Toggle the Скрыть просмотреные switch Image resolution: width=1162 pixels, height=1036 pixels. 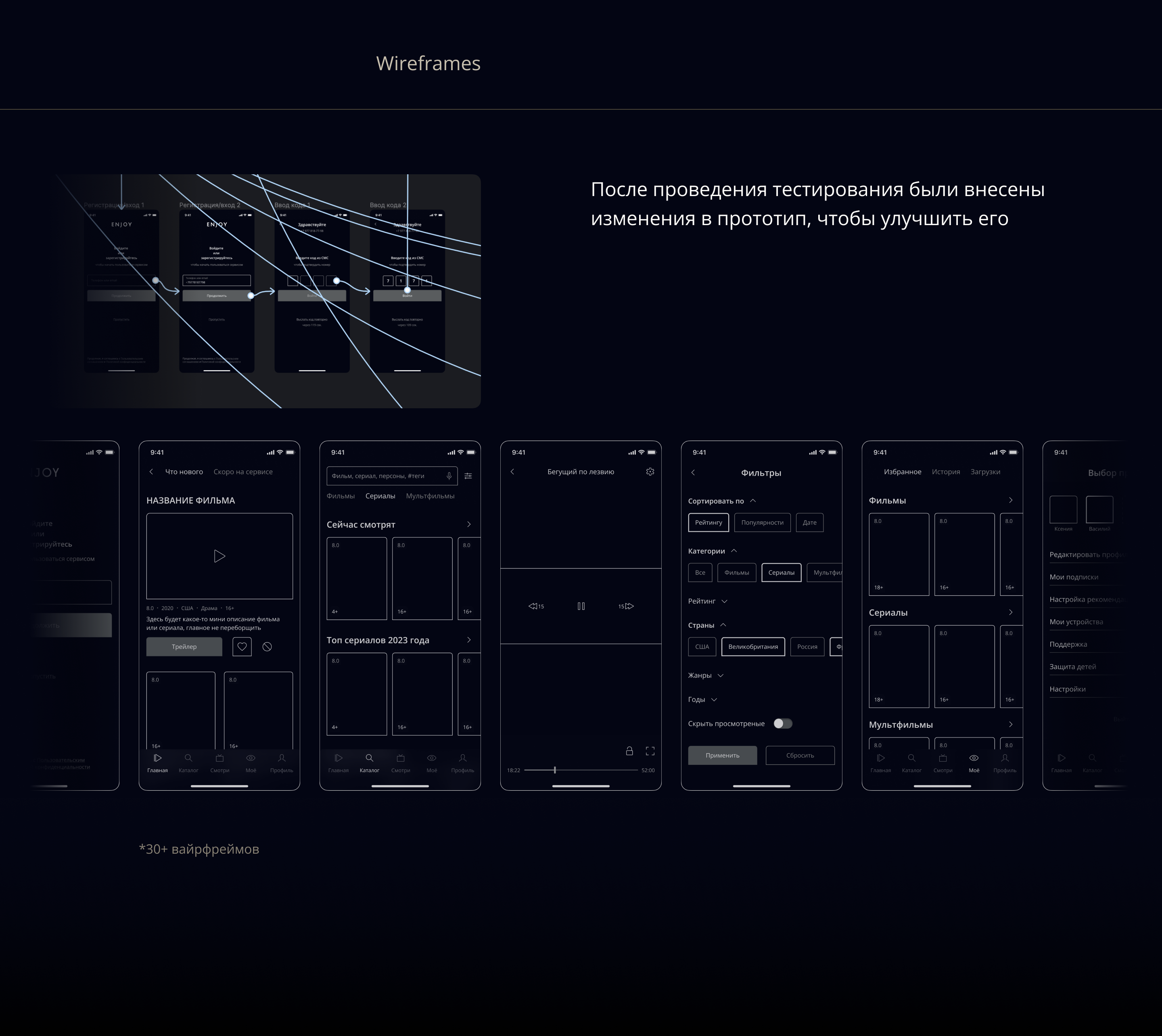(782, 723)
